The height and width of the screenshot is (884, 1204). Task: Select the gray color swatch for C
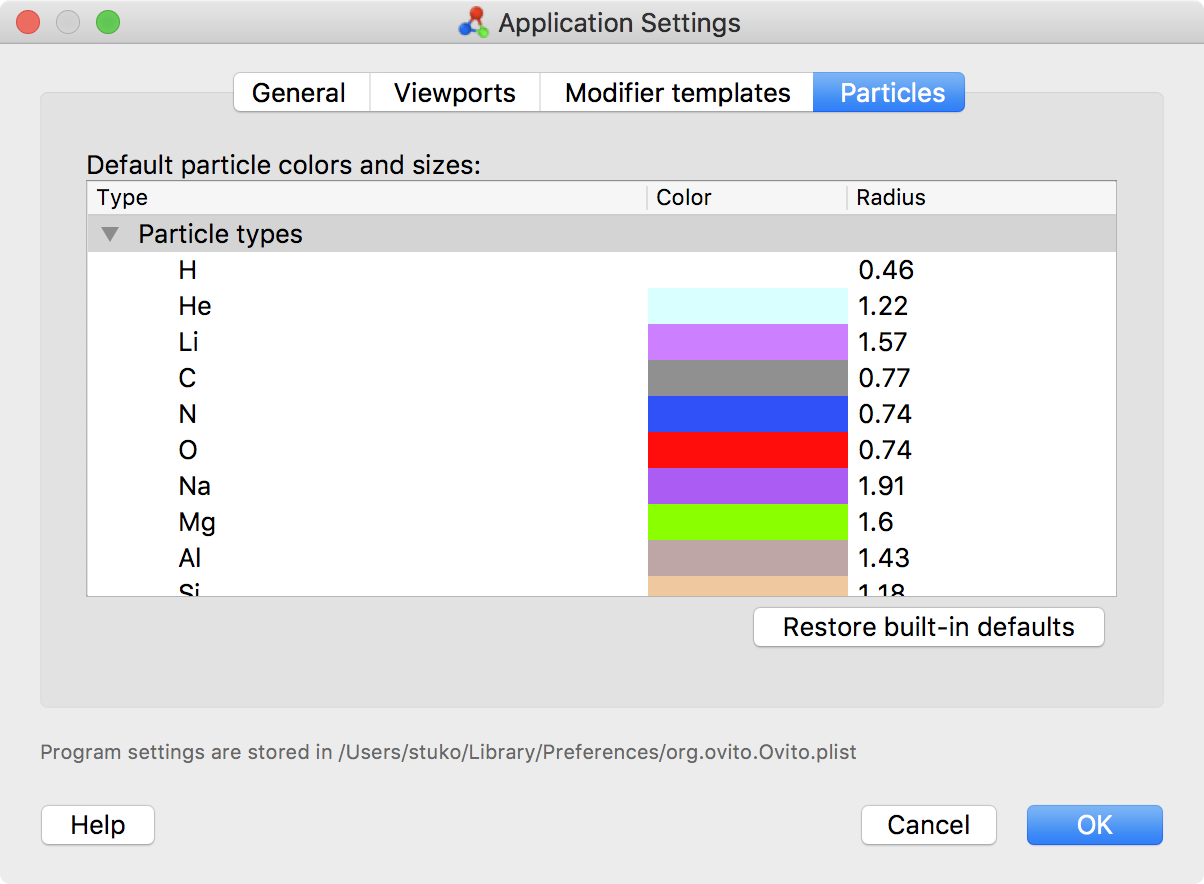(747, 378)
